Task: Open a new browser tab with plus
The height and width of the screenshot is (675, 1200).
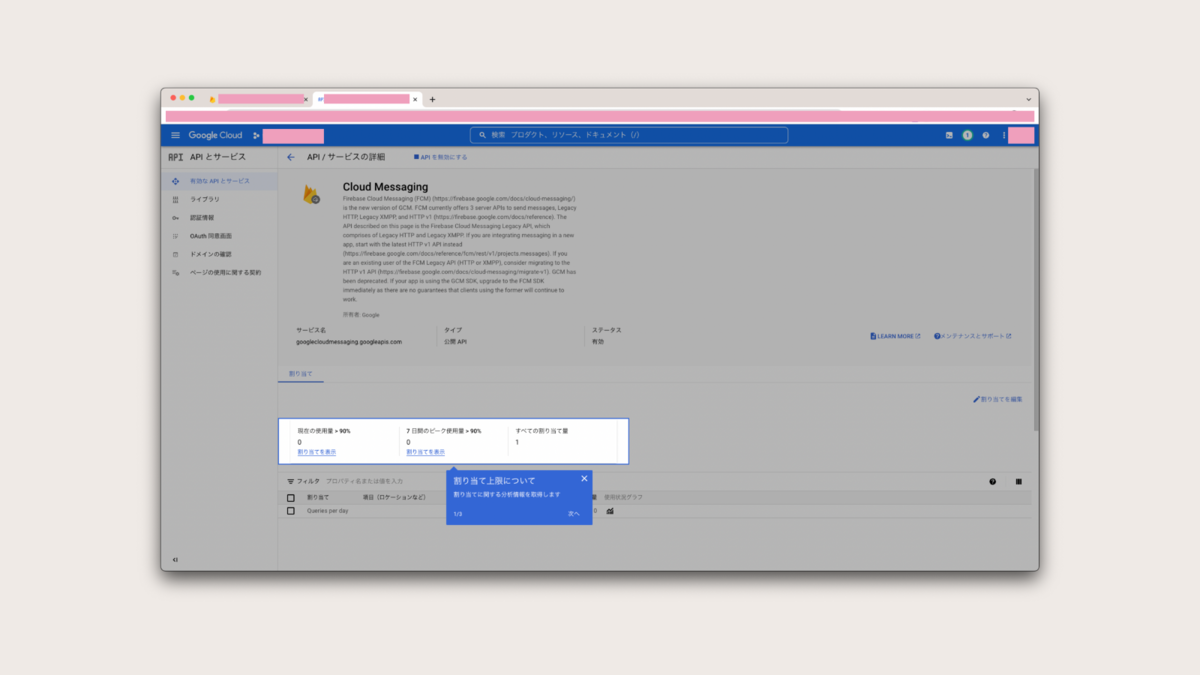Action: point(432,99)
